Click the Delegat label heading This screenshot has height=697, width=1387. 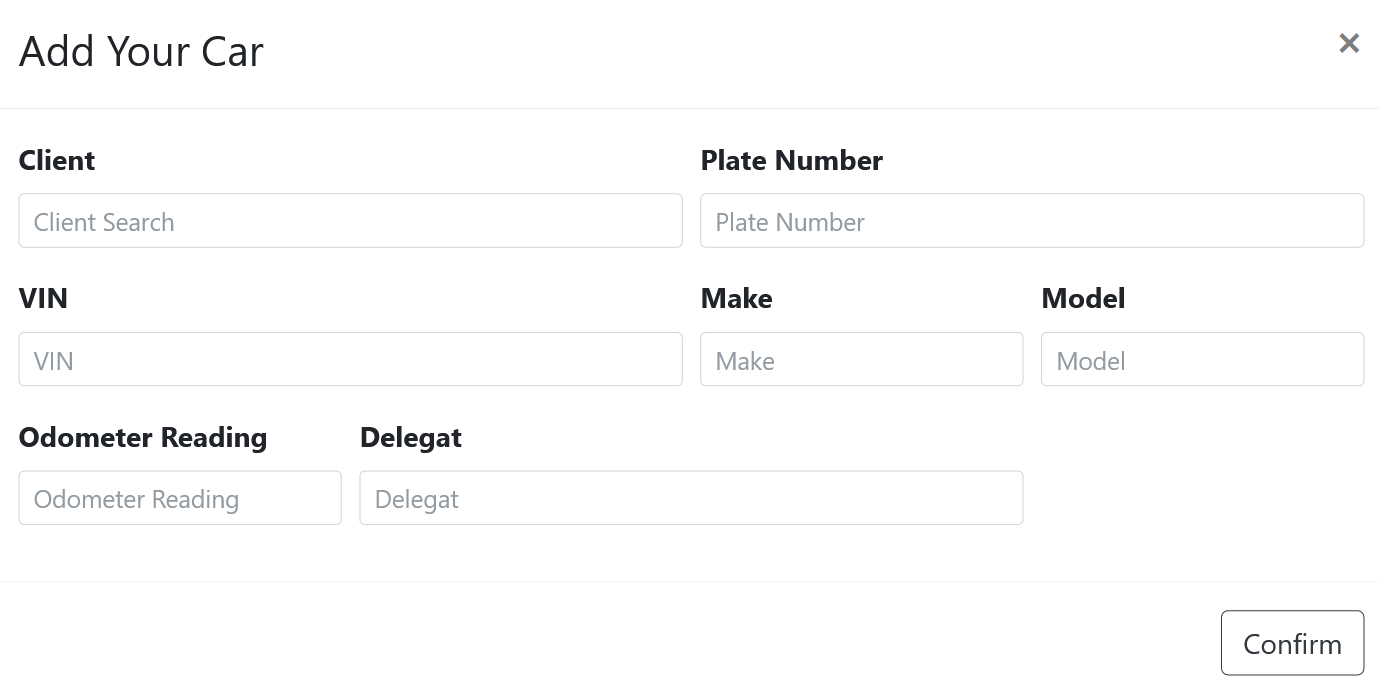(411, 437)
